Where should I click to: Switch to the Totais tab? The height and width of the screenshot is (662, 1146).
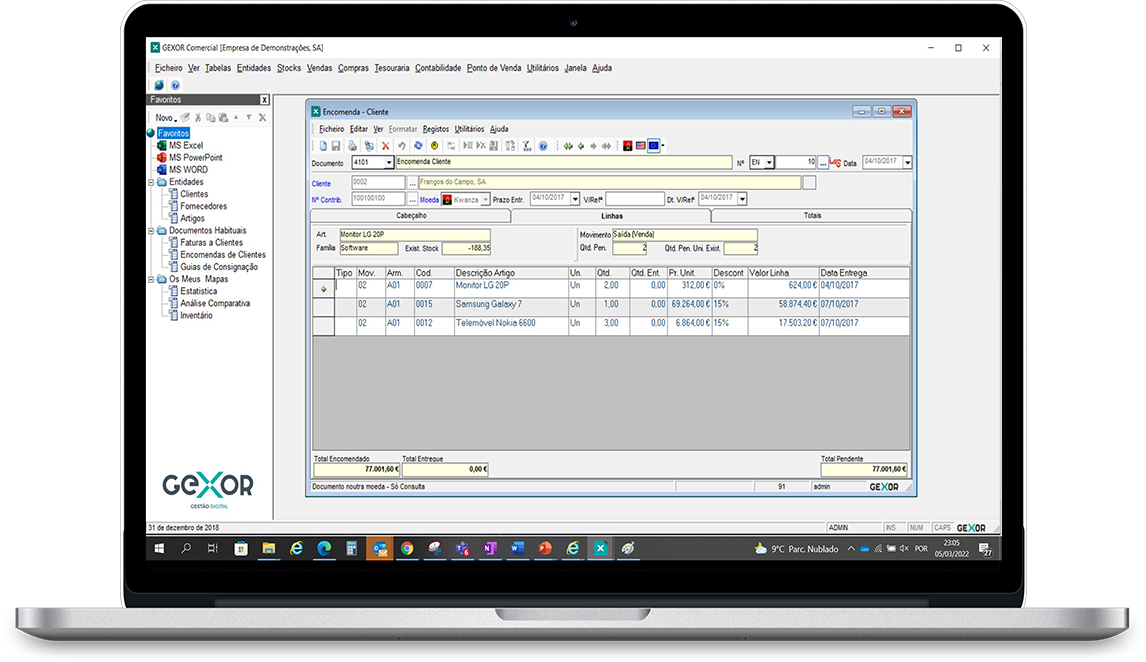811,215
